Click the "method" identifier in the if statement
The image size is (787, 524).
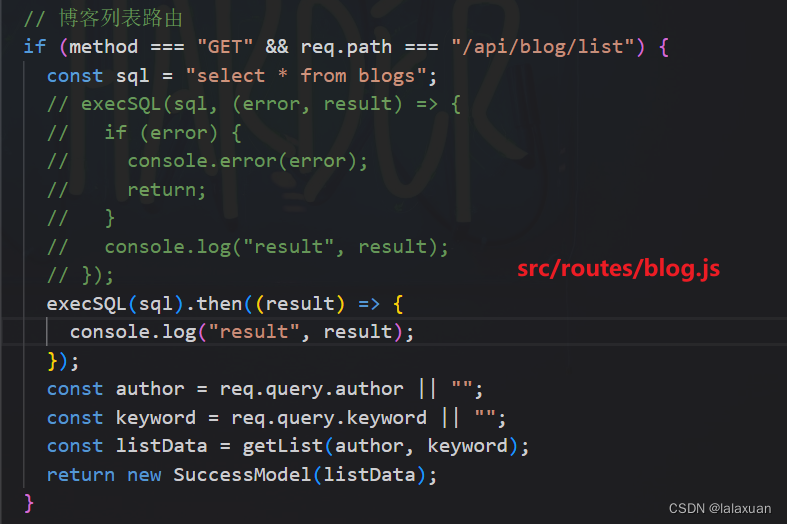click(x=103, y=47)
